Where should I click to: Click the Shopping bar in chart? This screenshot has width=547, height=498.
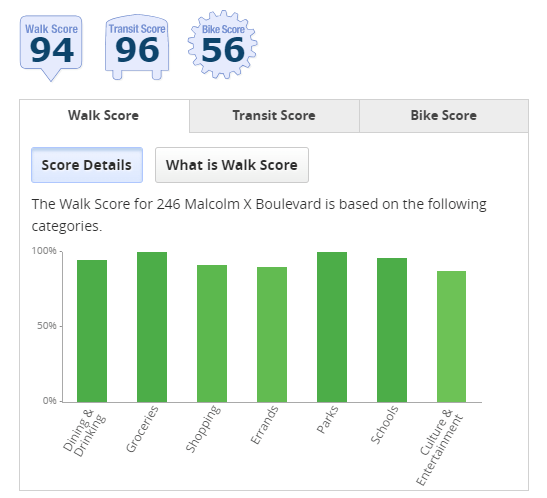pos(212,333)
